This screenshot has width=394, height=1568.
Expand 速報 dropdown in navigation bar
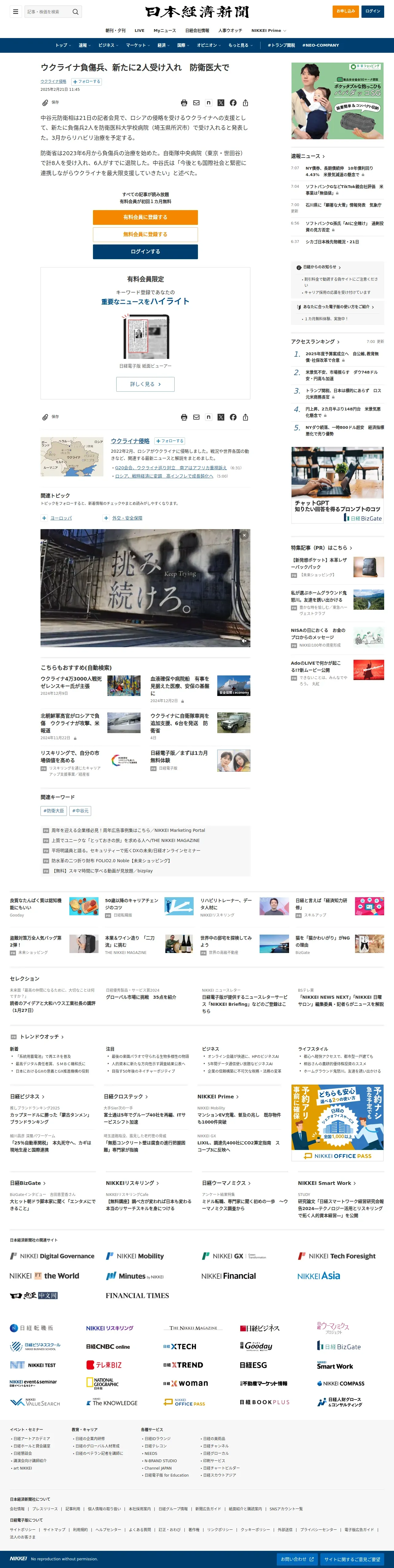[x=84, y=45]
